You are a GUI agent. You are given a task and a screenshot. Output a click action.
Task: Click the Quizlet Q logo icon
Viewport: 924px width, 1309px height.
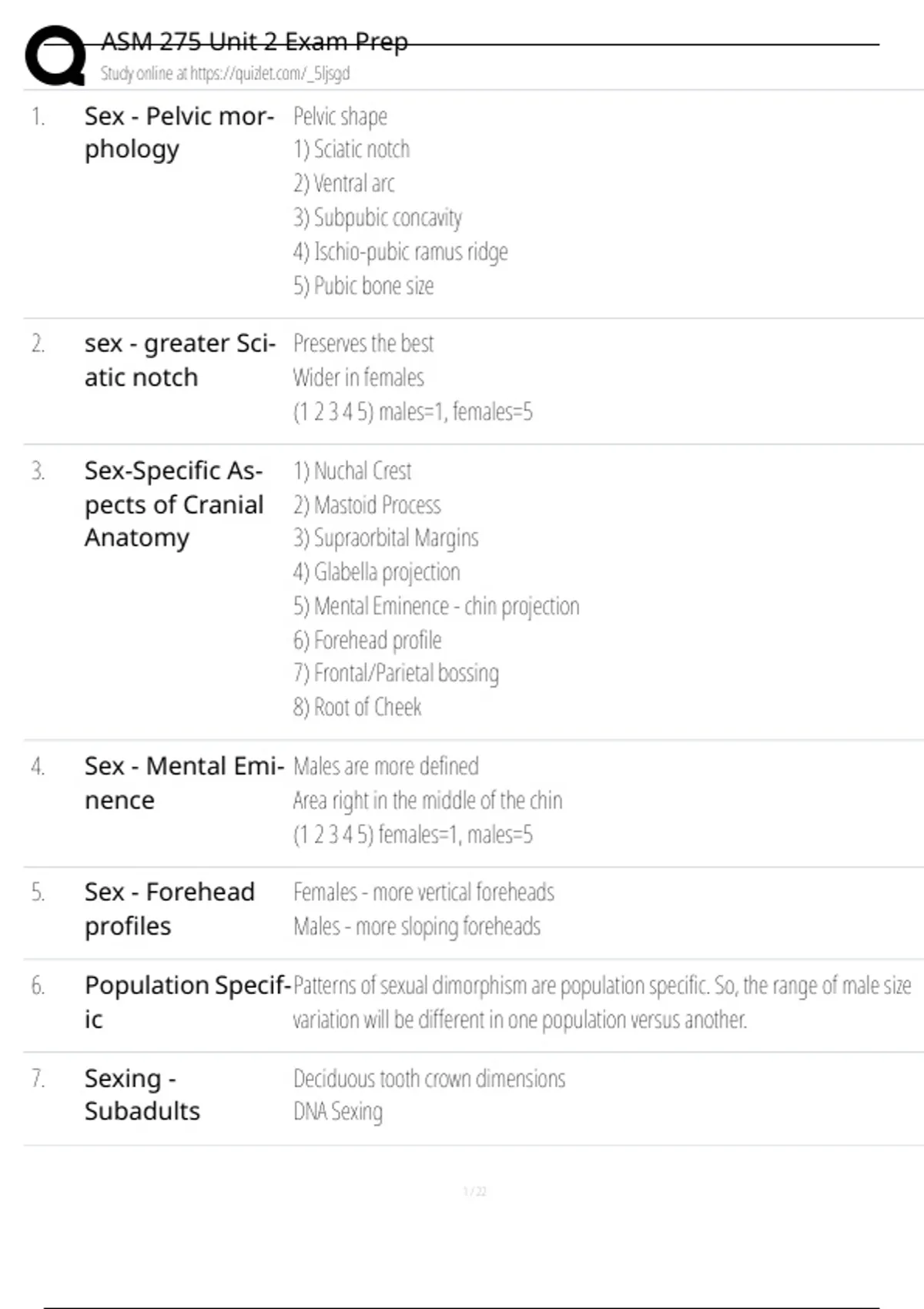click(55, 55)
